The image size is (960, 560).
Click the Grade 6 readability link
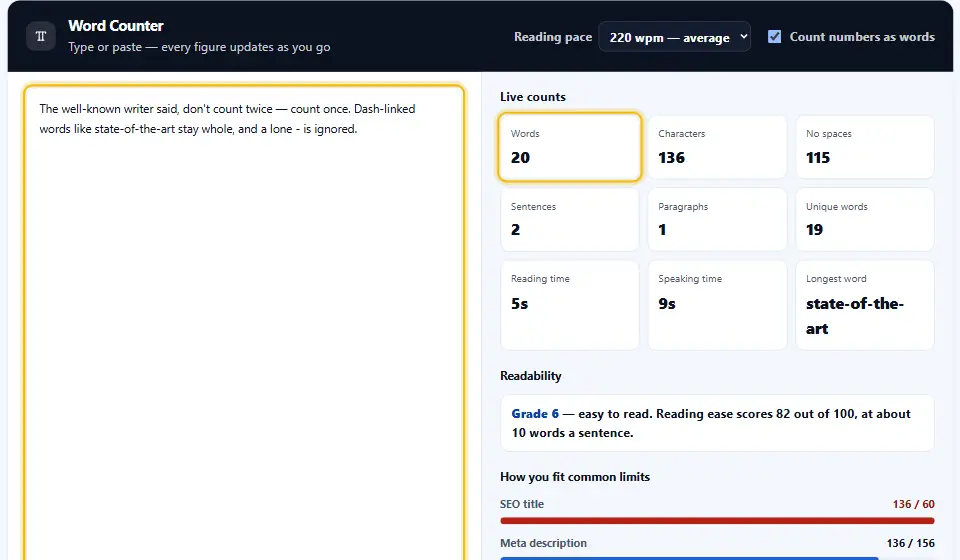point(535,414)
